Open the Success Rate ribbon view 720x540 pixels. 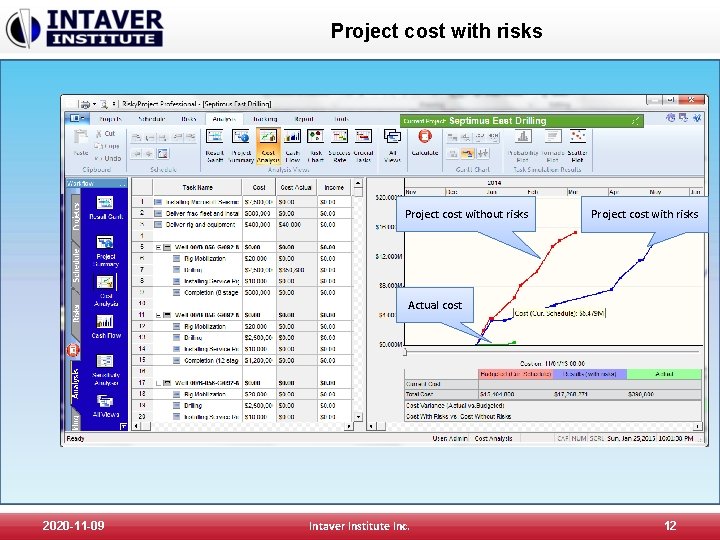click(339, 146)
